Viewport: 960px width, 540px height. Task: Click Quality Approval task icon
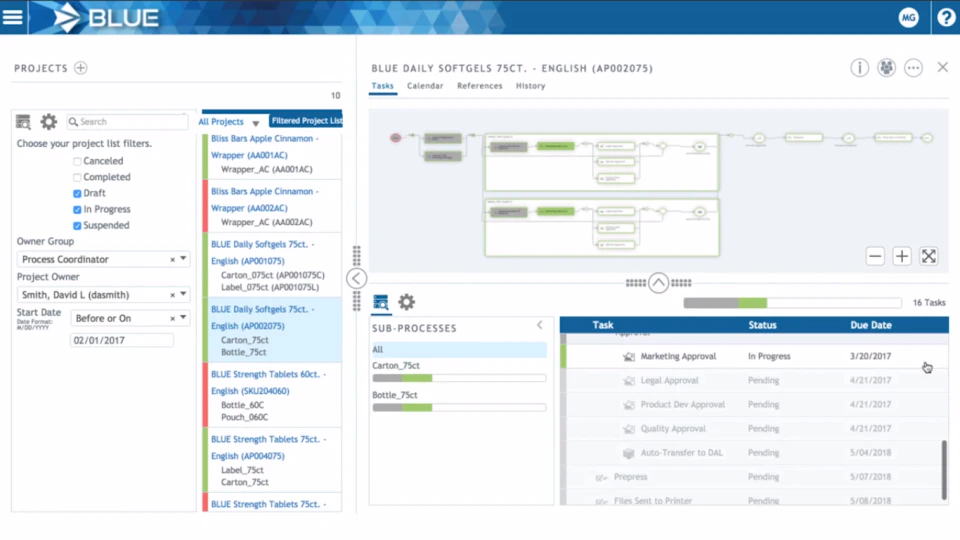pyautogui.click(x=629, y=429)
